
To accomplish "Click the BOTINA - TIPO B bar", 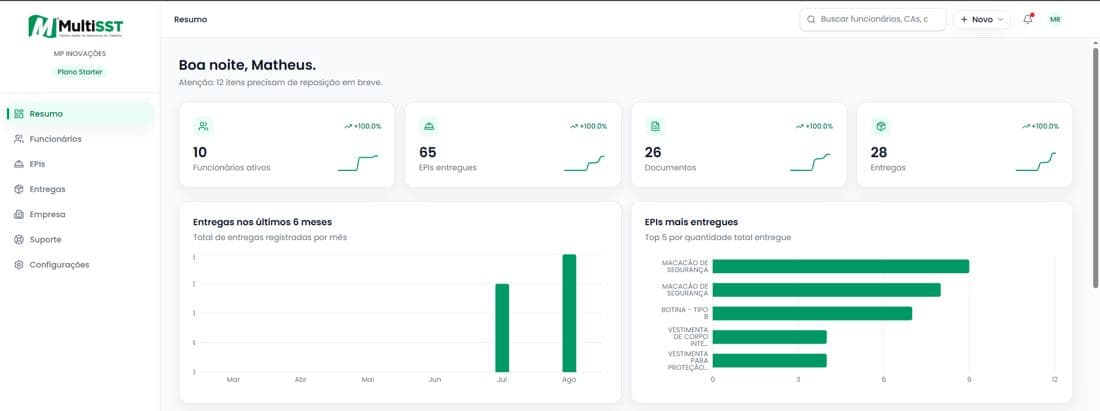I will [x=812, y=314].
